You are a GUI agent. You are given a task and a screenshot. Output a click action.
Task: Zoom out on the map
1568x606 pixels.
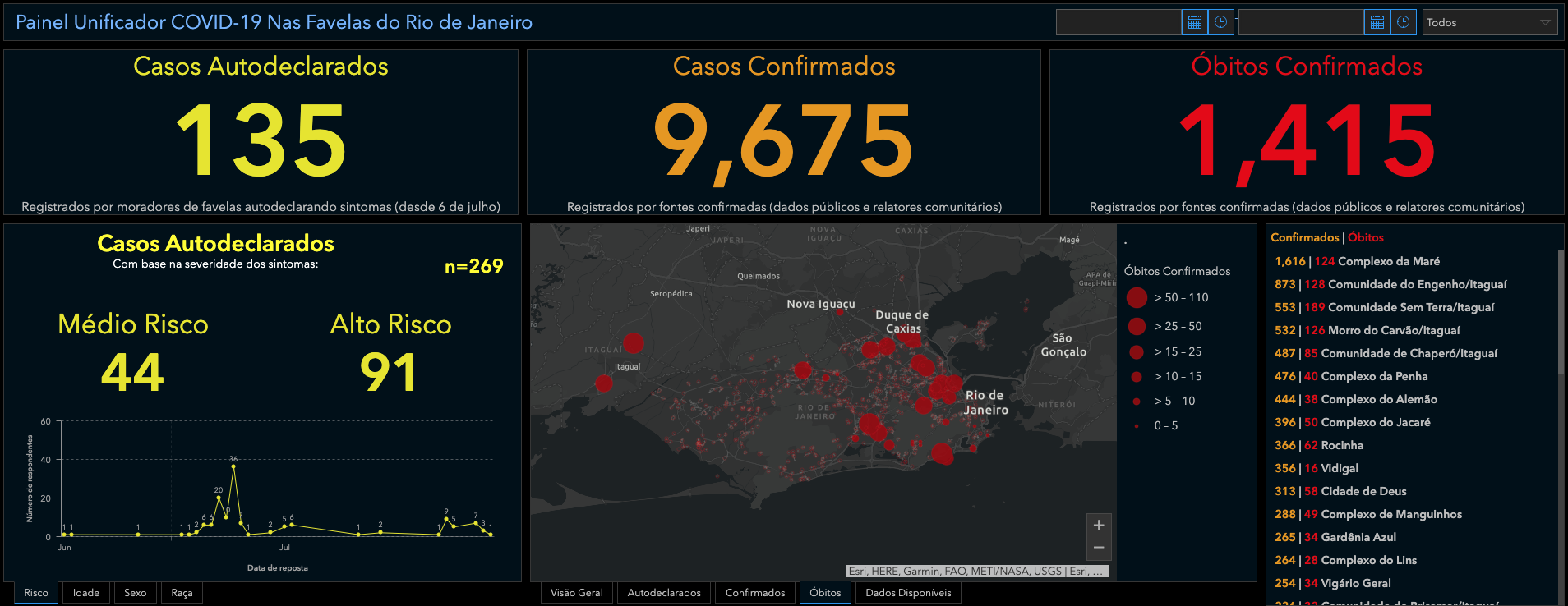click(1099, 548)
